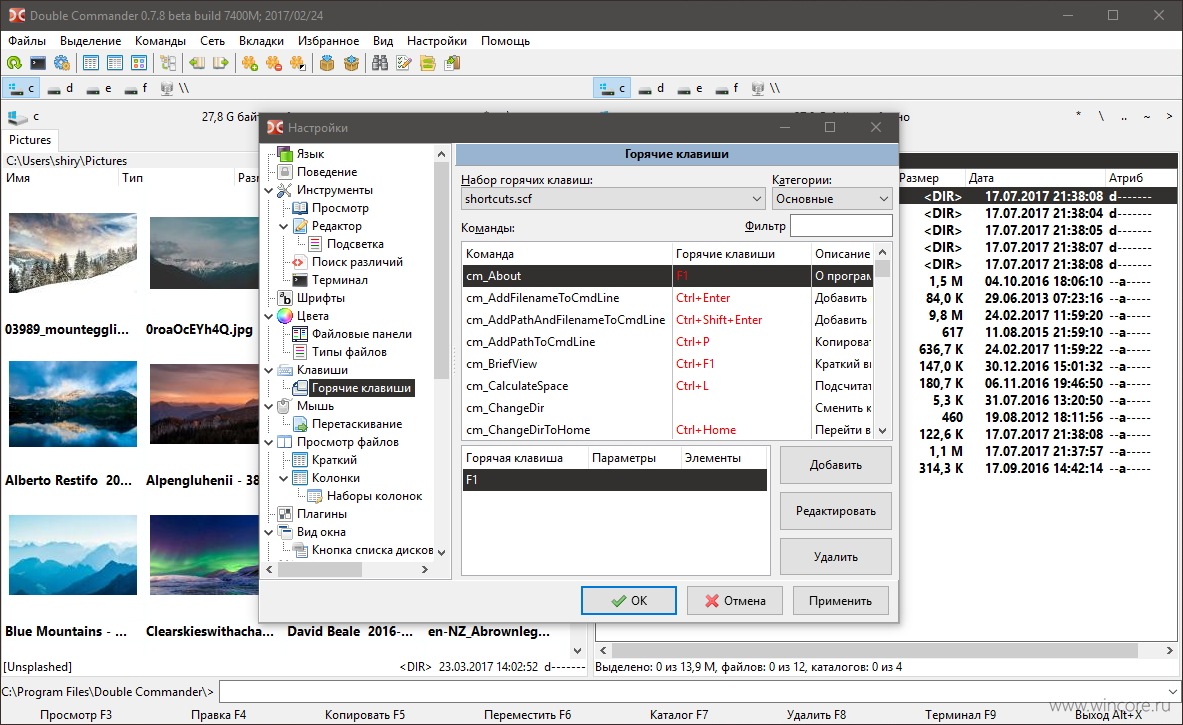Switch to full columns view toolbar icon
1183x725 pixels.
(x=115, y=63)
